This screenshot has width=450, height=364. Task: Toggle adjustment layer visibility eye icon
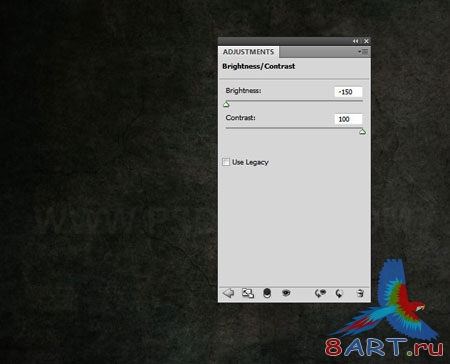tap(286, 293)
